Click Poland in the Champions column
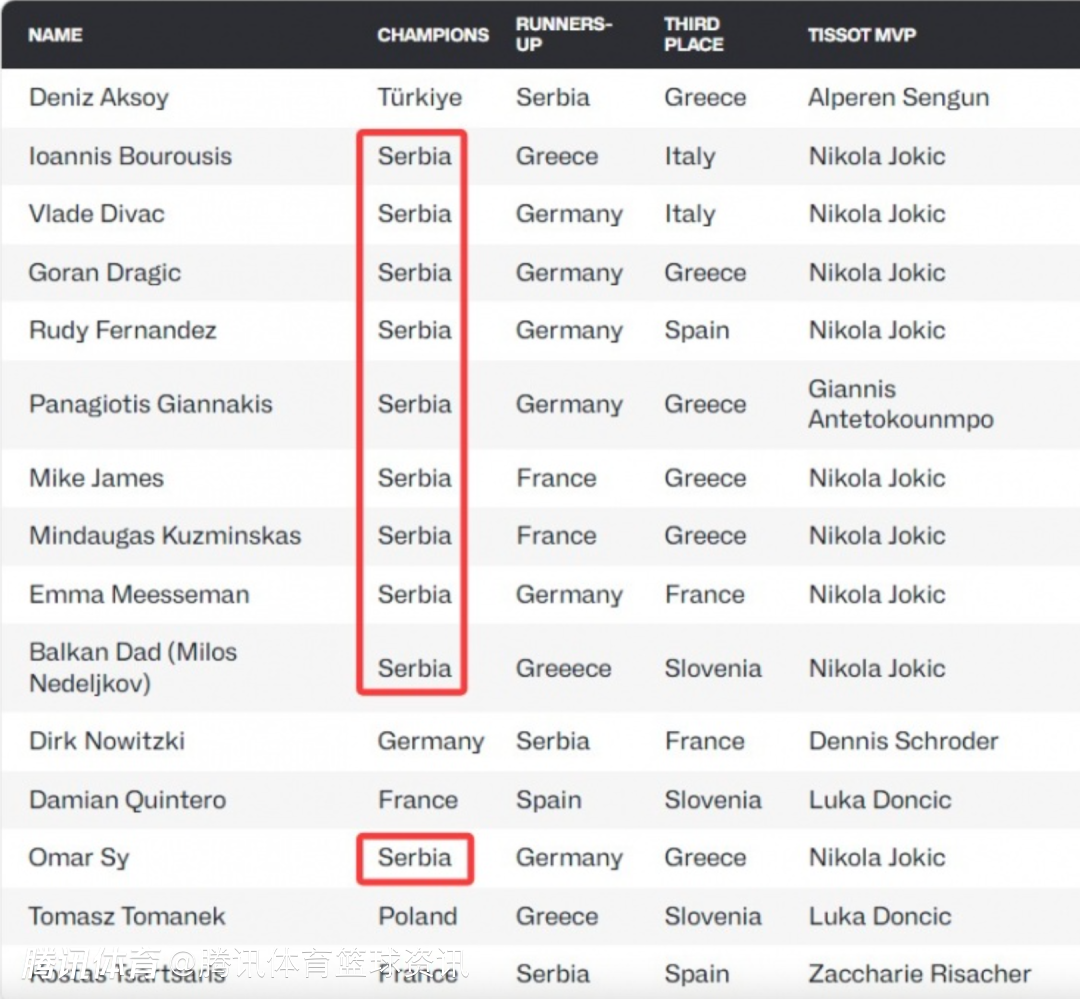1080x999 pixels. [418, 916]
